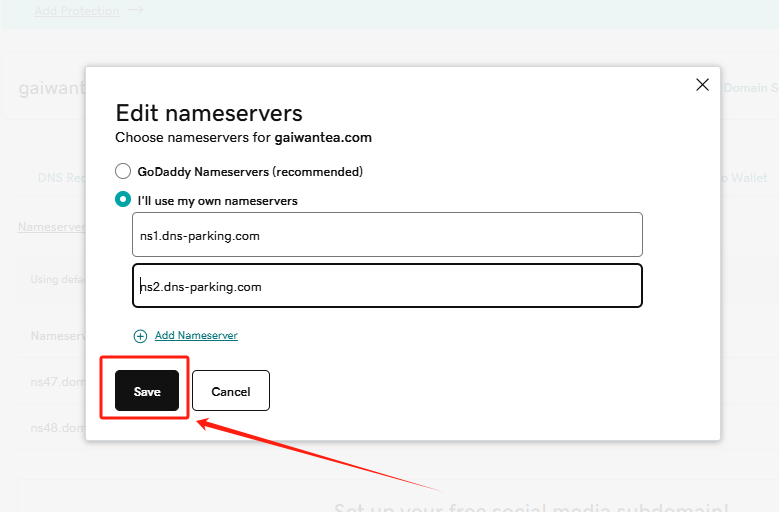Viewport: 779px width, 512px height.
Task: Follow the Add Protection link
Action: pos(76,11)
